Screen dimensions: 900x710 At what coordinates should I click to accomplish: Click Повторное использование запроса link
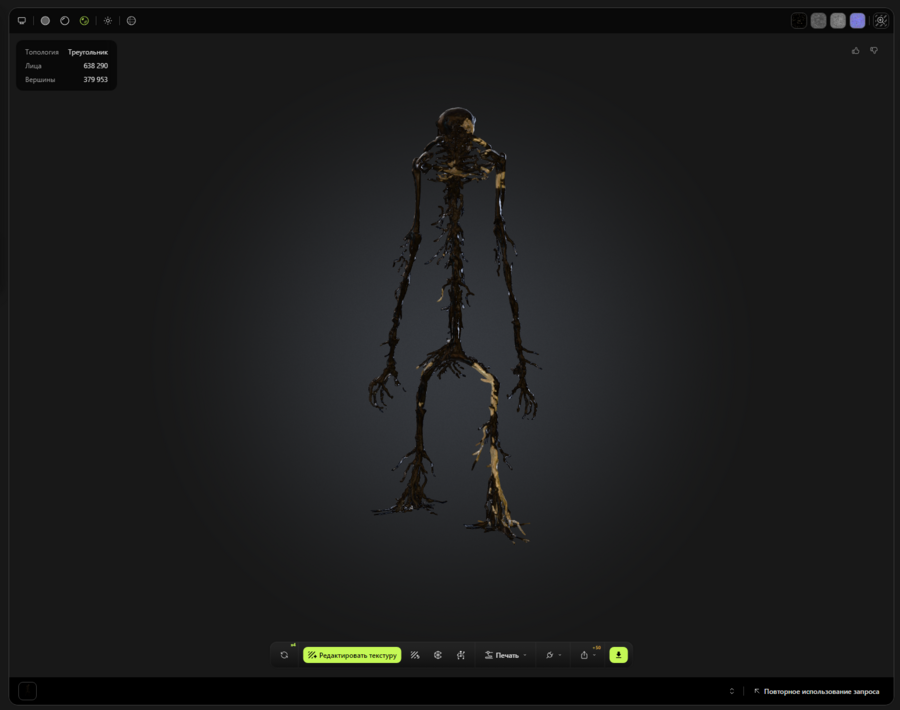[816, 691]
